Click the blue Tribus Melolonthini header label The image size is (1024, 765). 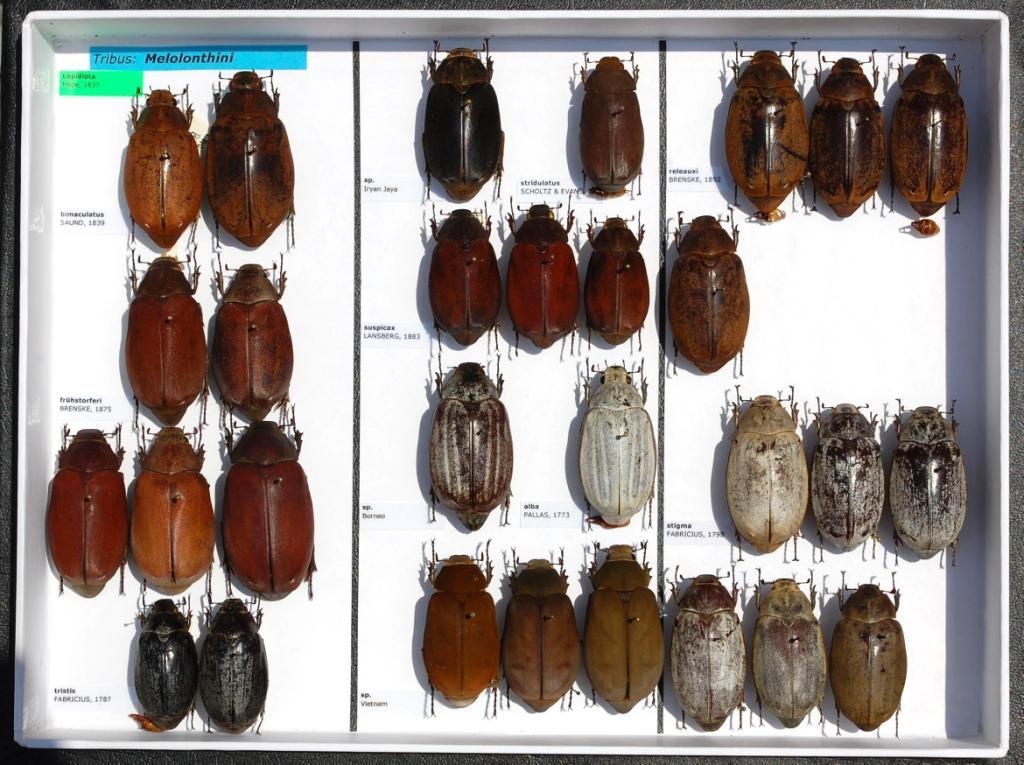[x=198, y=58]
